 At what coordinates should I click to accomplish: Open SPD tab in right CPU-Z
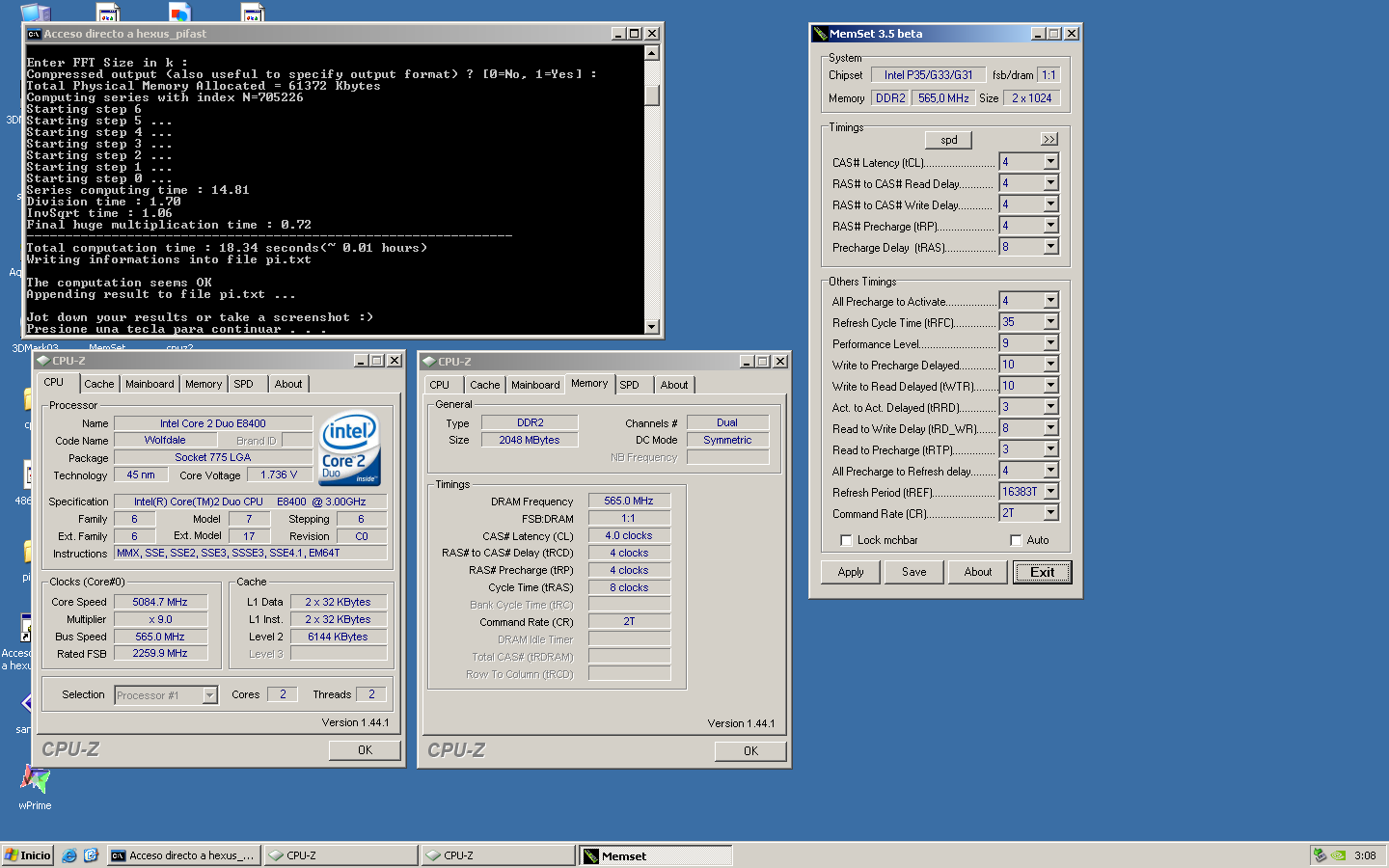[x=630, y=385]
